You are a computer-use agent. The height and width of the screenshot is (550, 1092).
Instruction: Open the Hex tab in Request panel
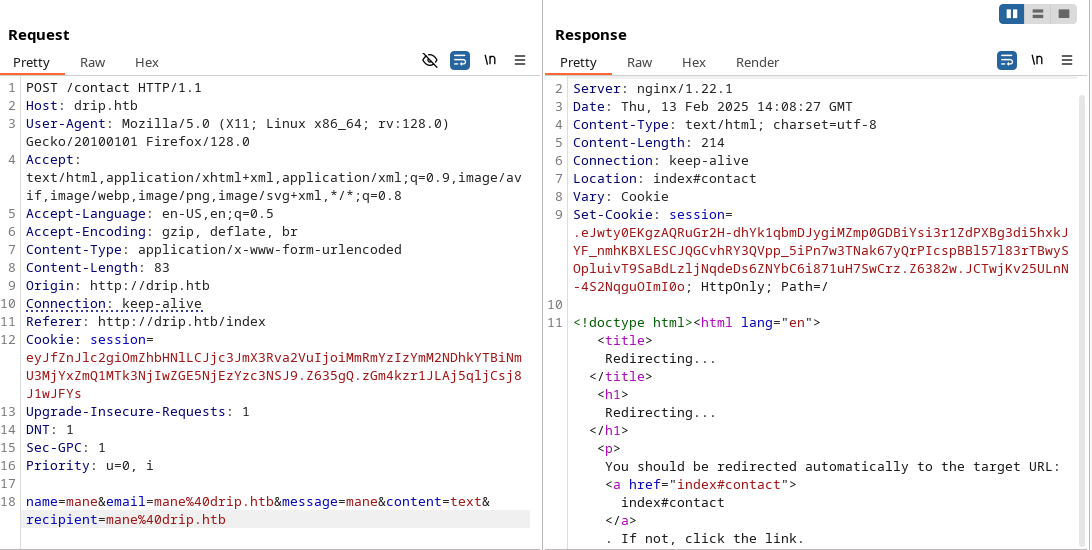tap(147, 62)
